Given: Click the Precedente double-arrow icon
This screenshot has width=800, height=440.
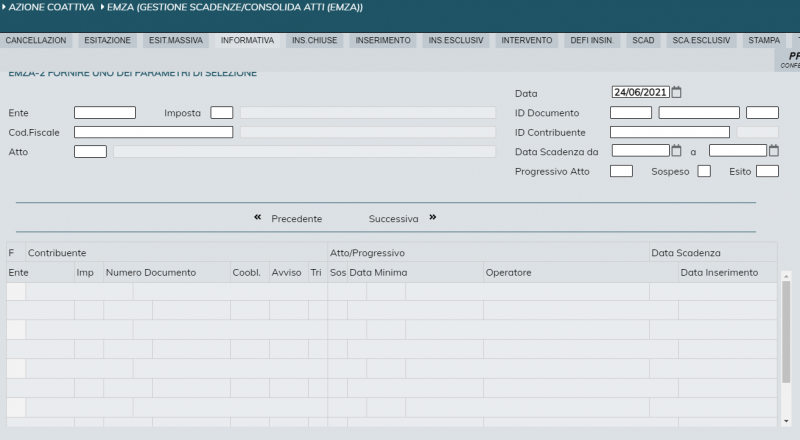Looking at the screenshot, I should click(x=258, y=217).
